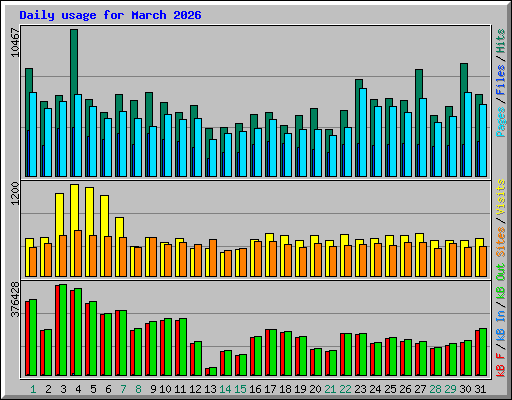Screen dimensions: 512x400
Task: Click the green kB Out bar for day 31
Action: click(x=483, y=352)
